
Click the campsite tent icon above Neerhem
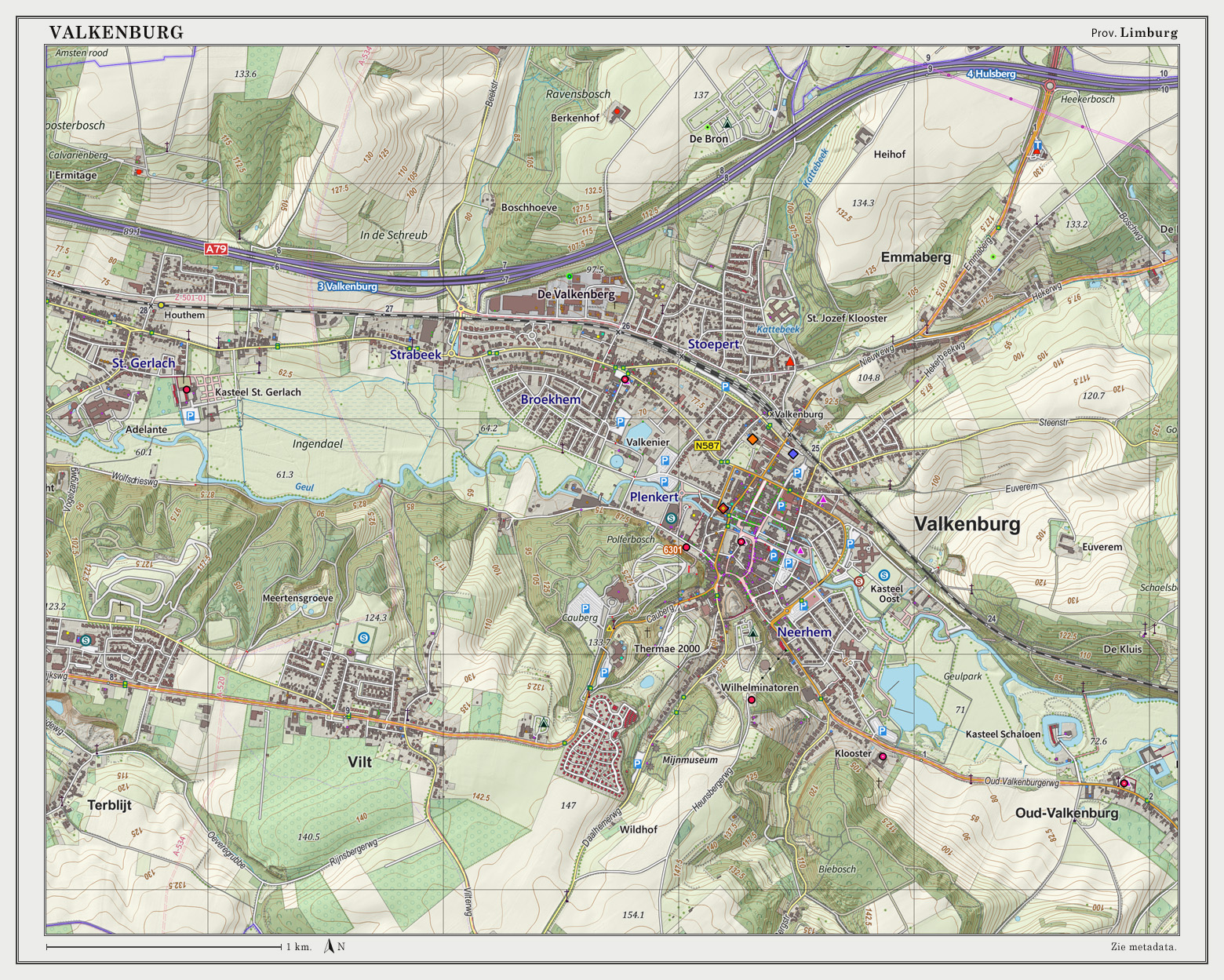pos(752,632)
